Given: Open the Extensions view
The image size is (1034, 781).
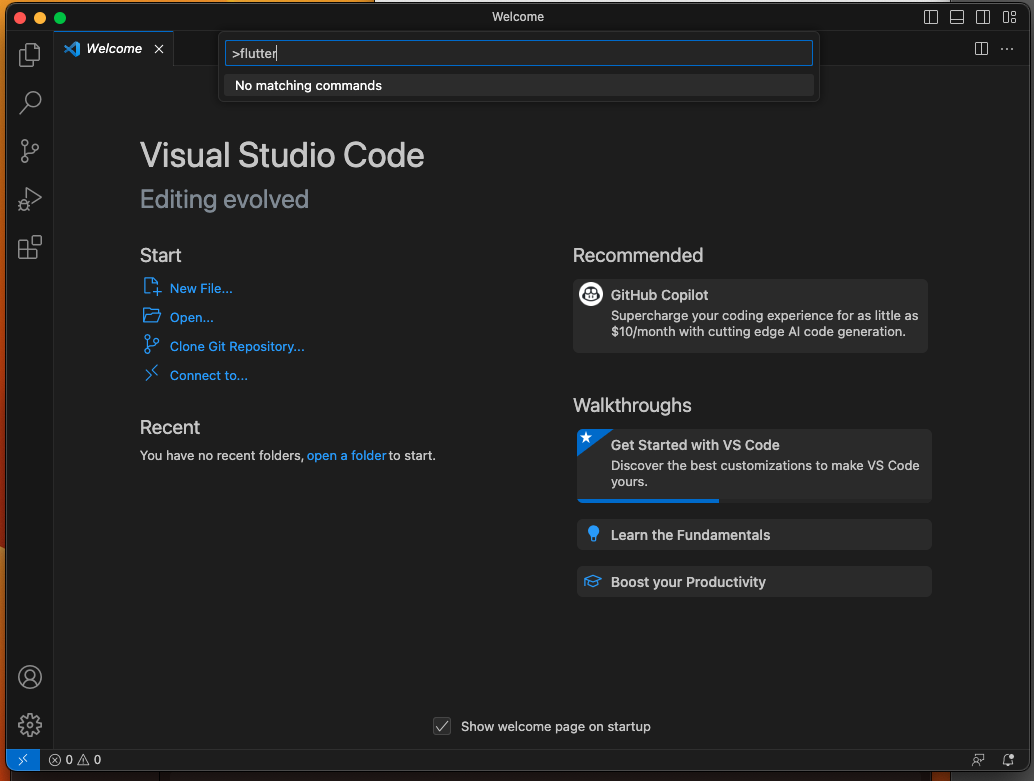Looking at the screenshot, I should point(30,247).
